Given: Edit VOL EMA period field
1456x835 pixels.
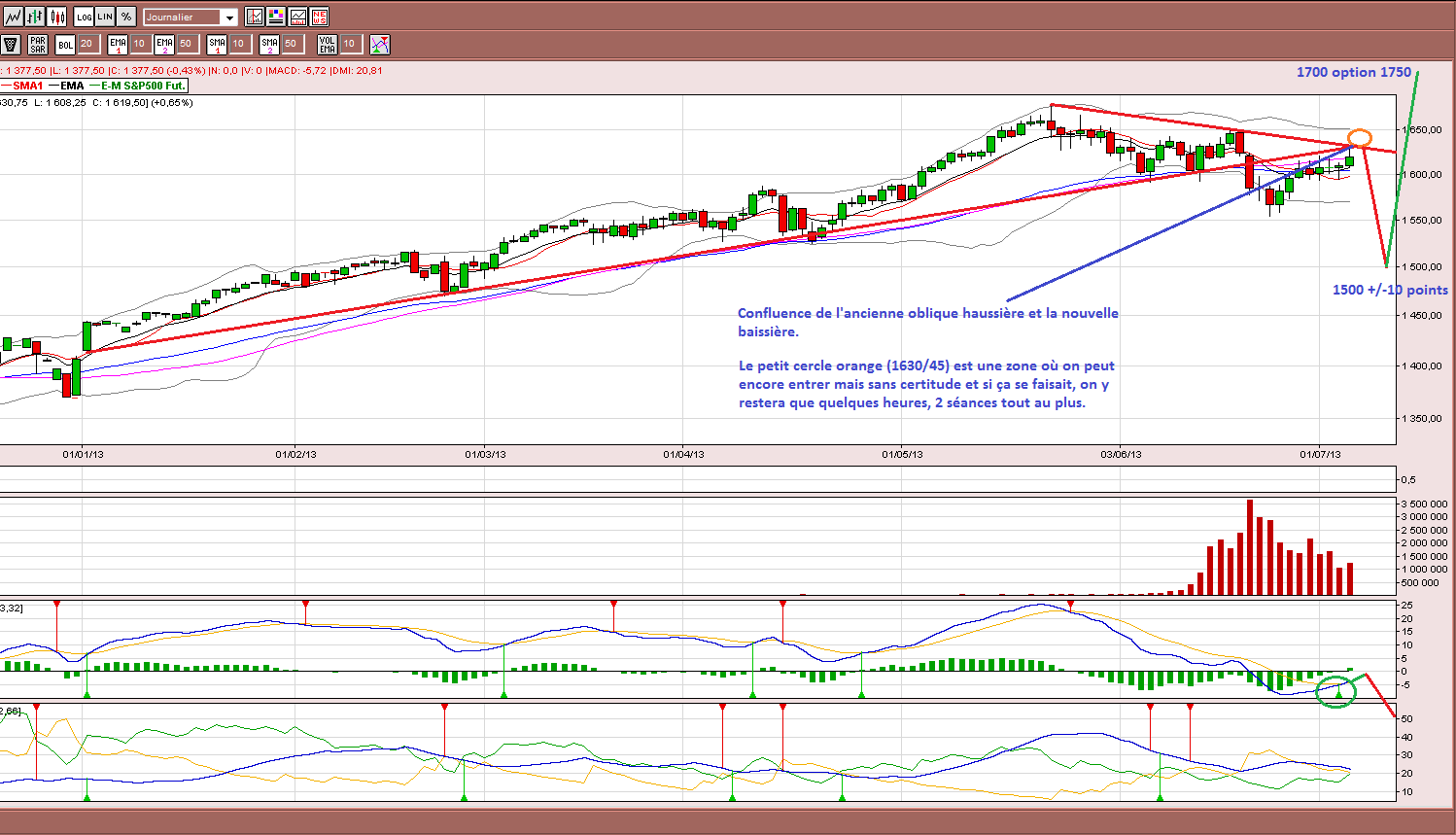Looking at the screenshot, I should click(350, 44).
